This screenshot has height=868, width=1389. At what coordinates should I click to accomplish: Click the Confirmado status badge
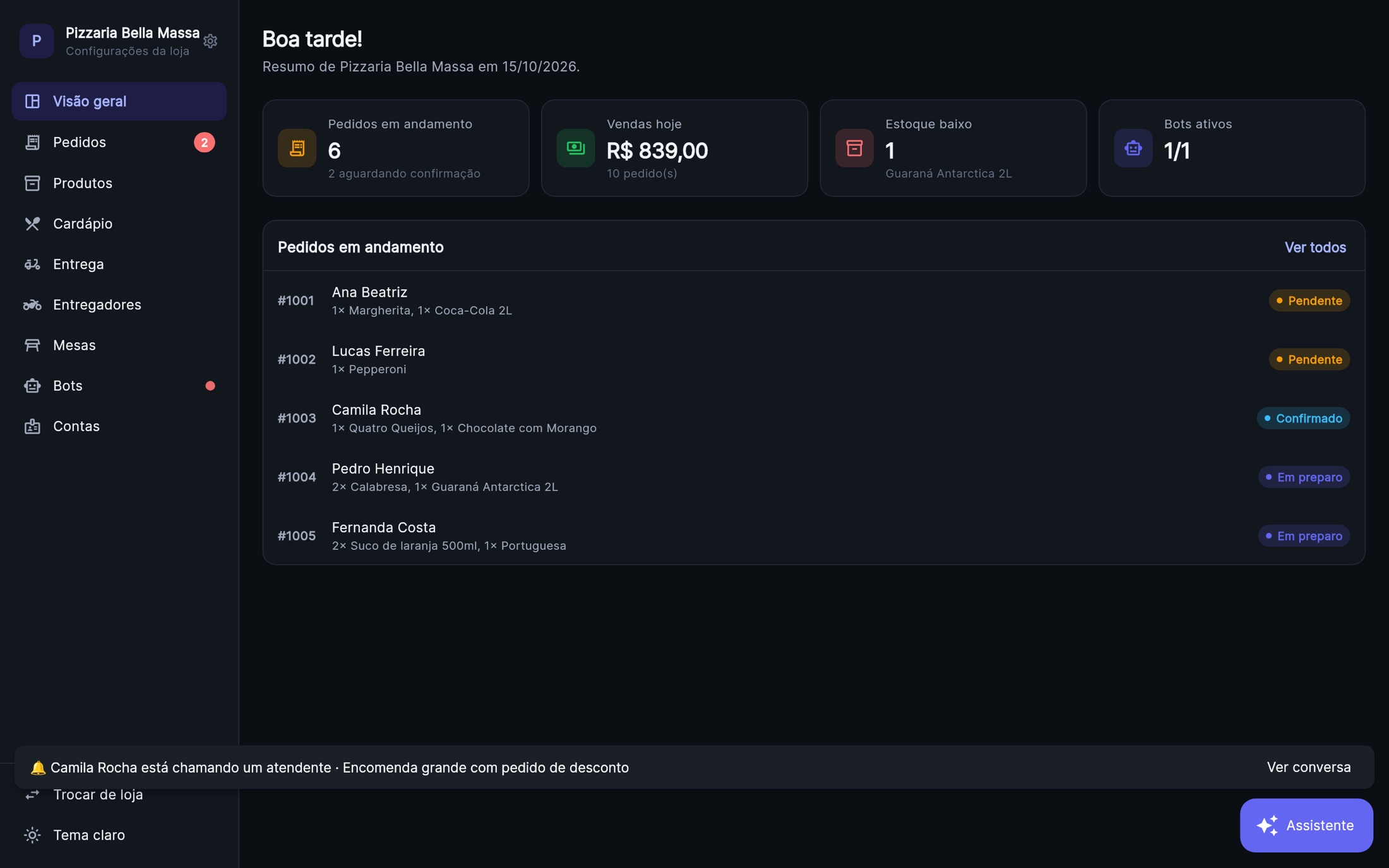[x=1303, y=418]
